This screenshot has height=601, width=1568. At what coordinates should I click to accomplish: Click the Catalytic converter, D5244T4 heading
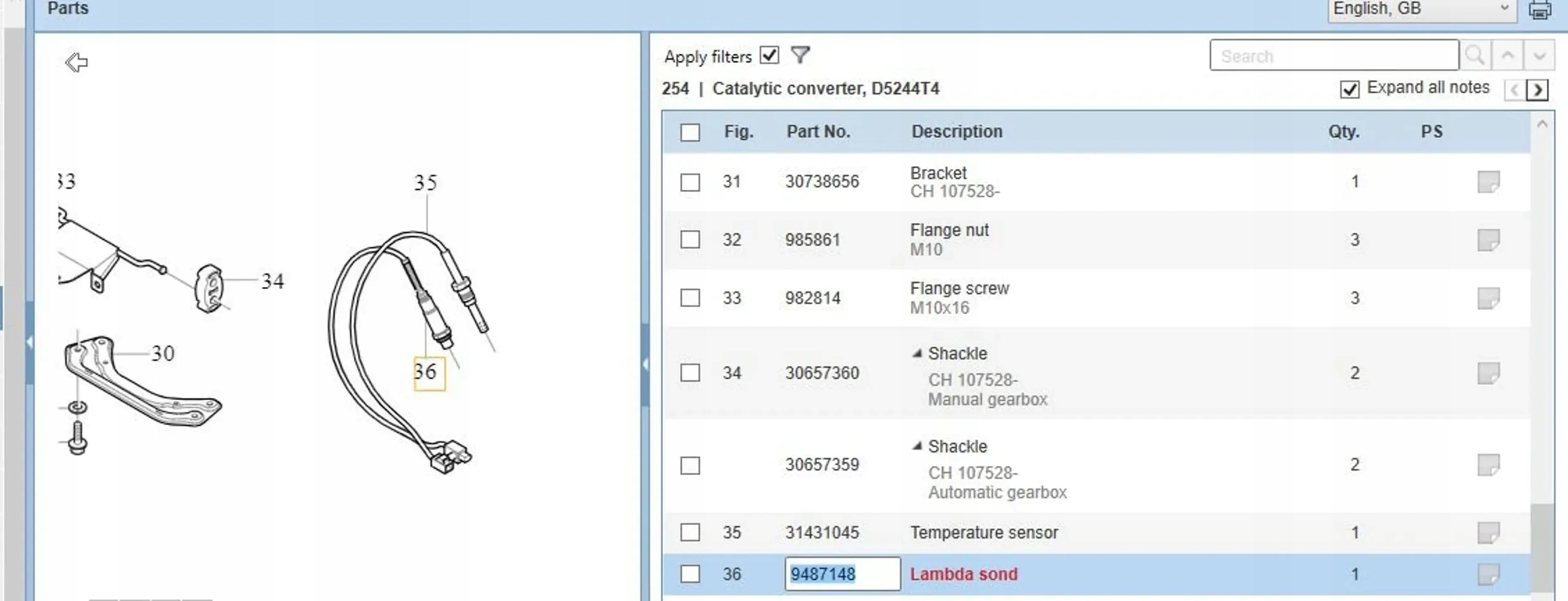[x=826, y=88]
